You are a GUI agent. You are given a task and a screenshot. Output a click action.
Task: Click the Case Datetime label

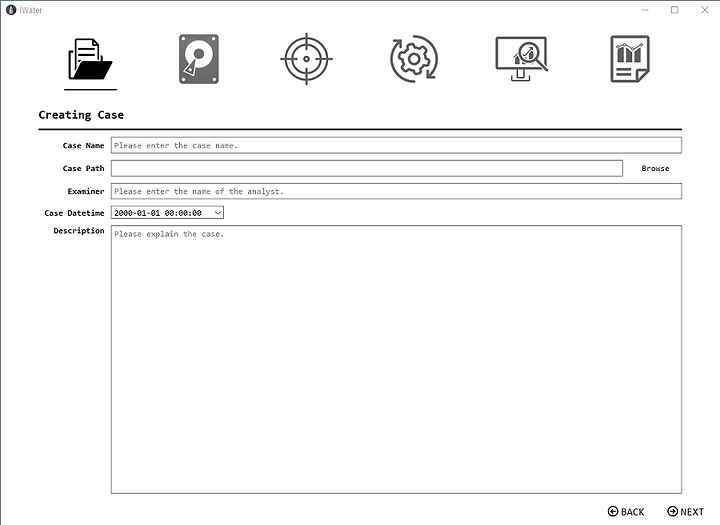[x=74, y=213]
